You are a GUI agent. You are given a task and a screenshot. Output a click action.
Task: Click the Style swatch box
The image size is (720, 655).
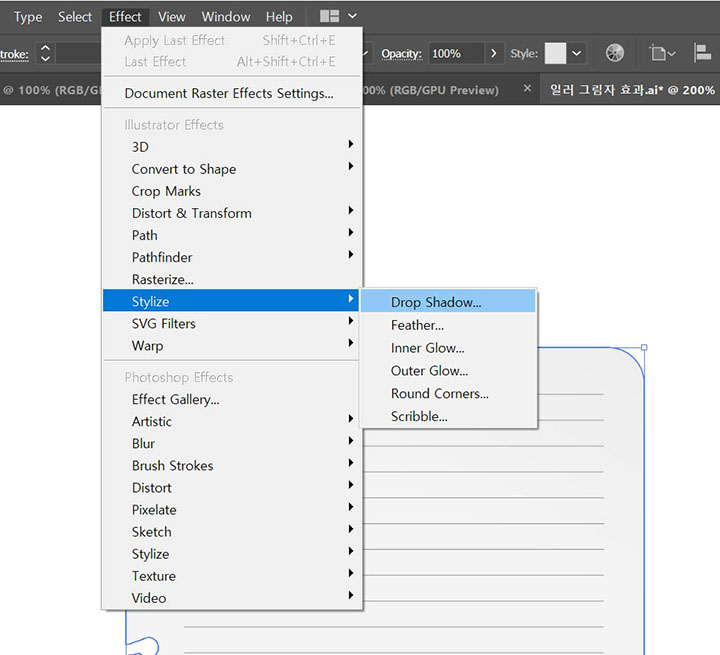[x=555, y=53]
